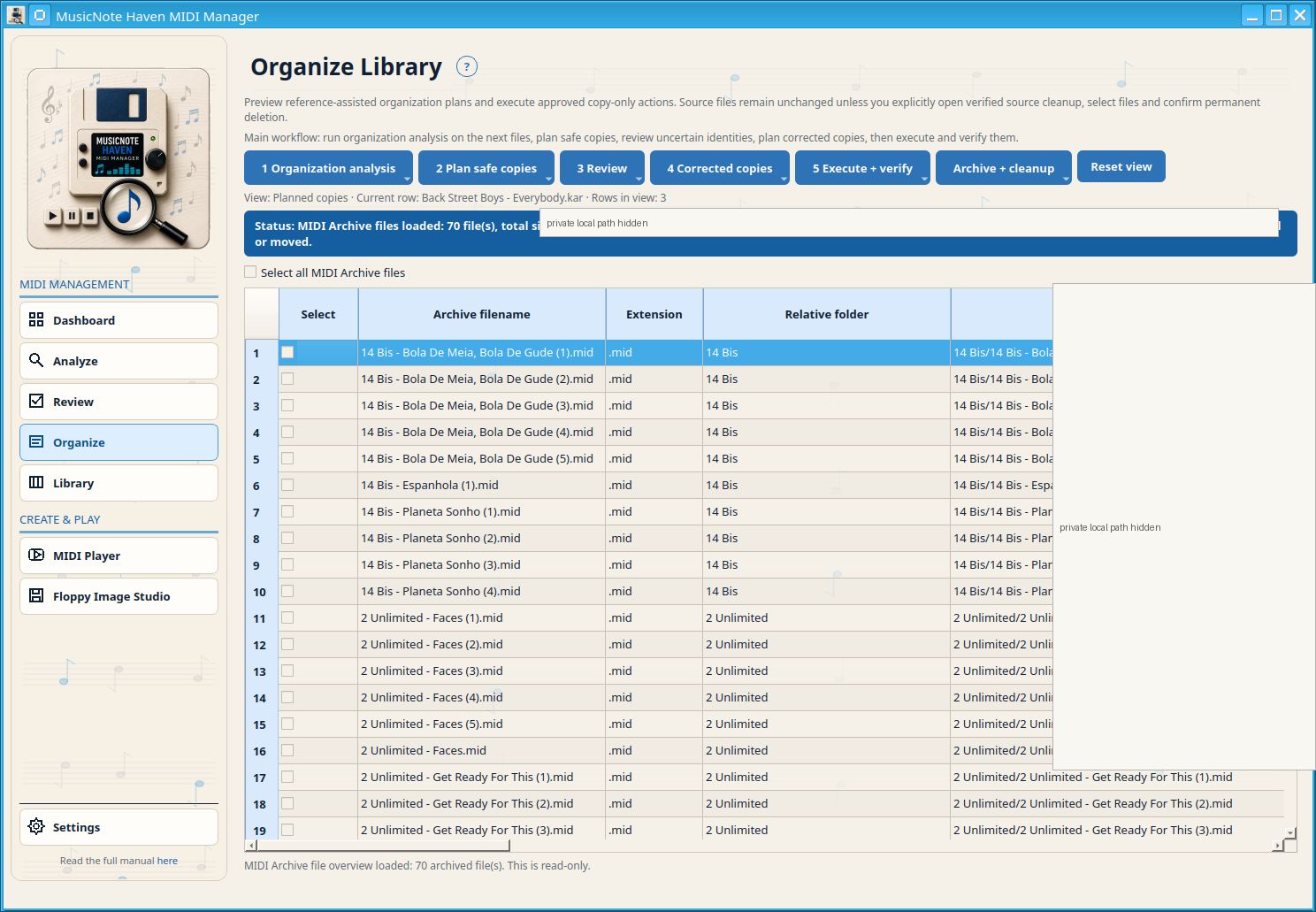Click the Relative folder column header
The image size is (1316, 912).
827,314
